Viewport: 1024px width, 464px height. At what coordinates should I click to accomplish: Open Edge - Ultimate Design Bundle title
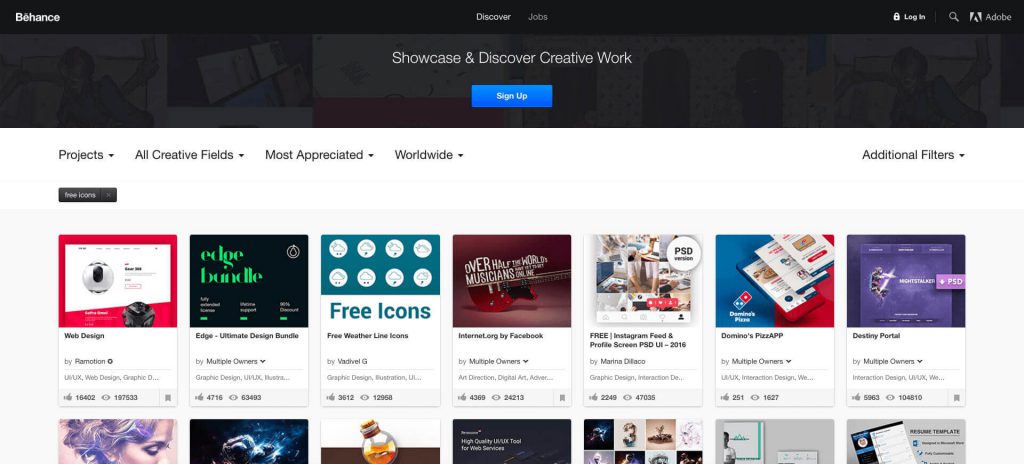point(247,336)
